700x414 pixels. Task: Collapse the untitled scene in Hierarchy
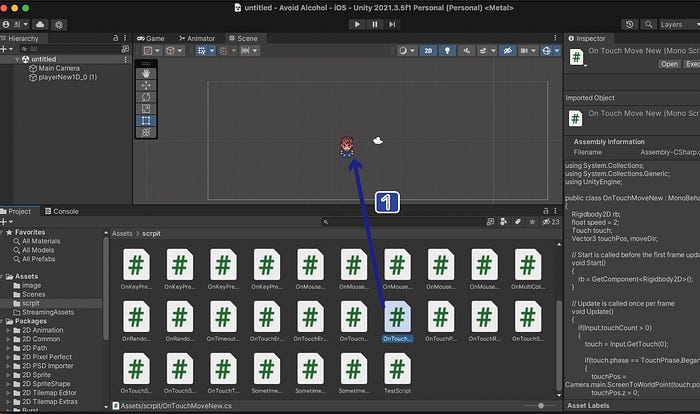click(17, 59)
